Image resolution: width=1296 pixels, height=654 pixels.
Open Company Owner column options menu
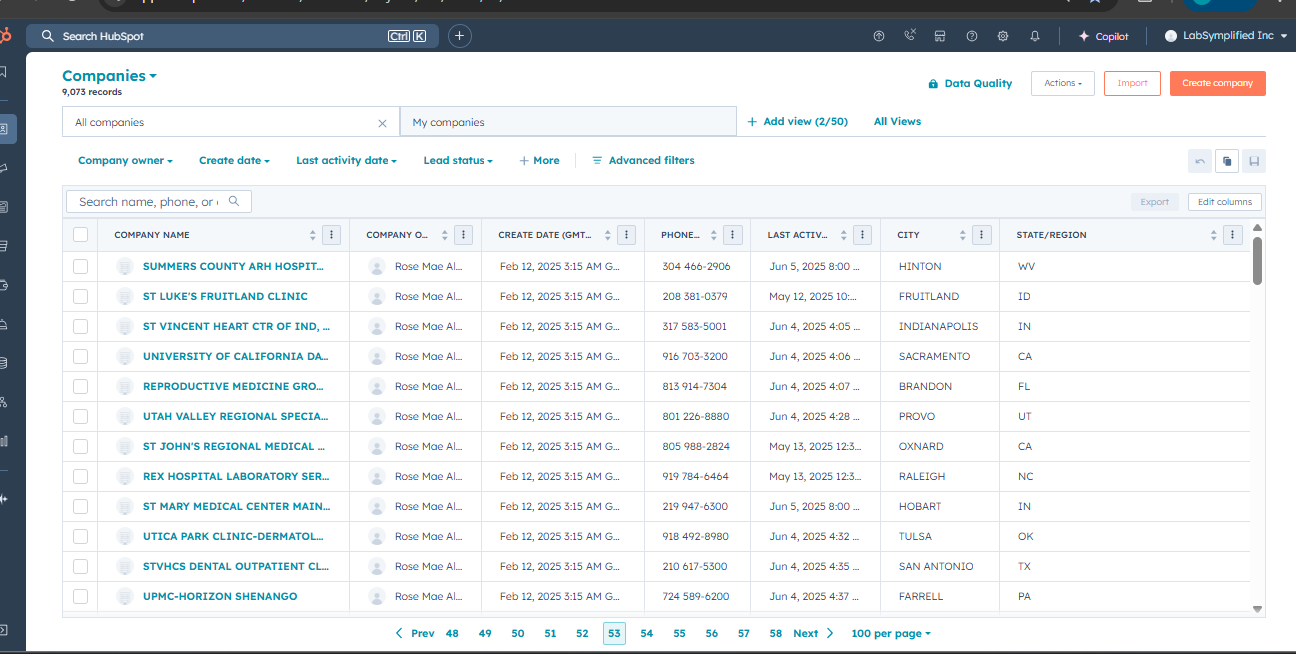463,235
